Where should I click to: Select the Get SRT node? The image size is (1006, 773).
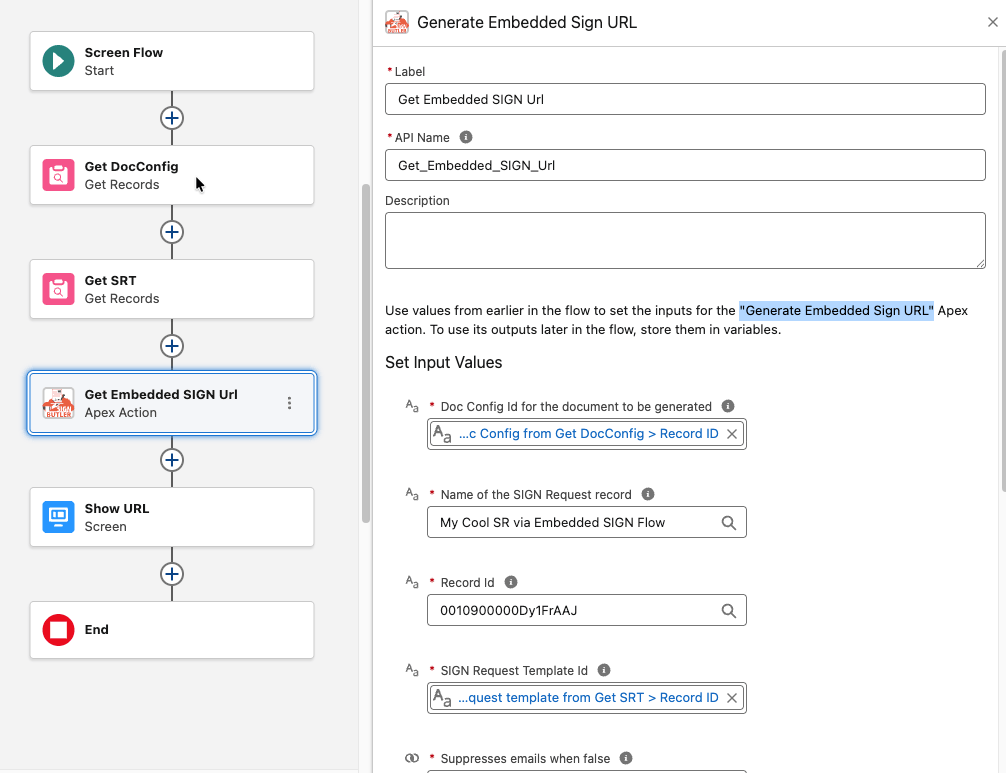click(x=172, y=289)
